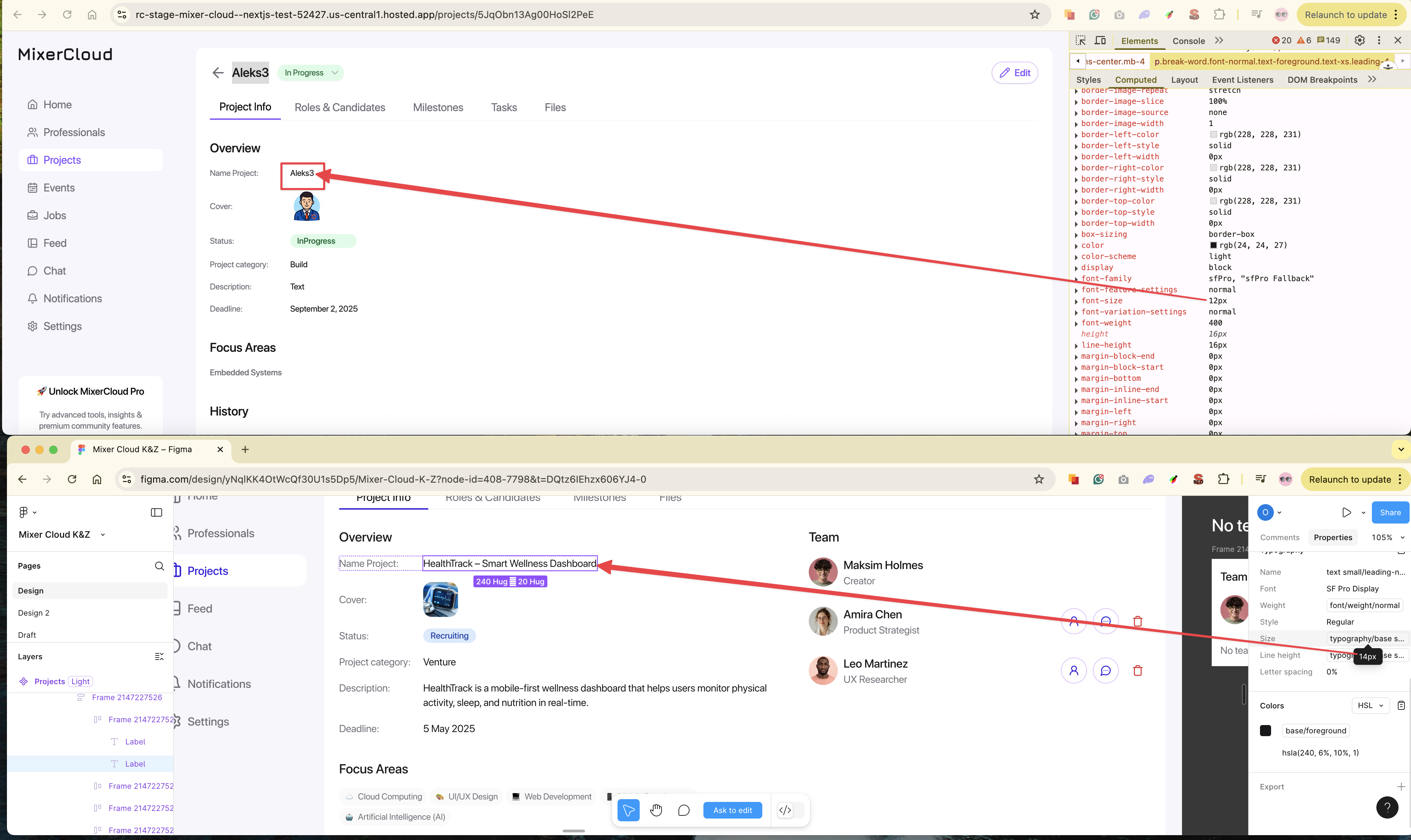
Task: Open the Layout tab in DevTools
Action: click(x=1184, y=80)
